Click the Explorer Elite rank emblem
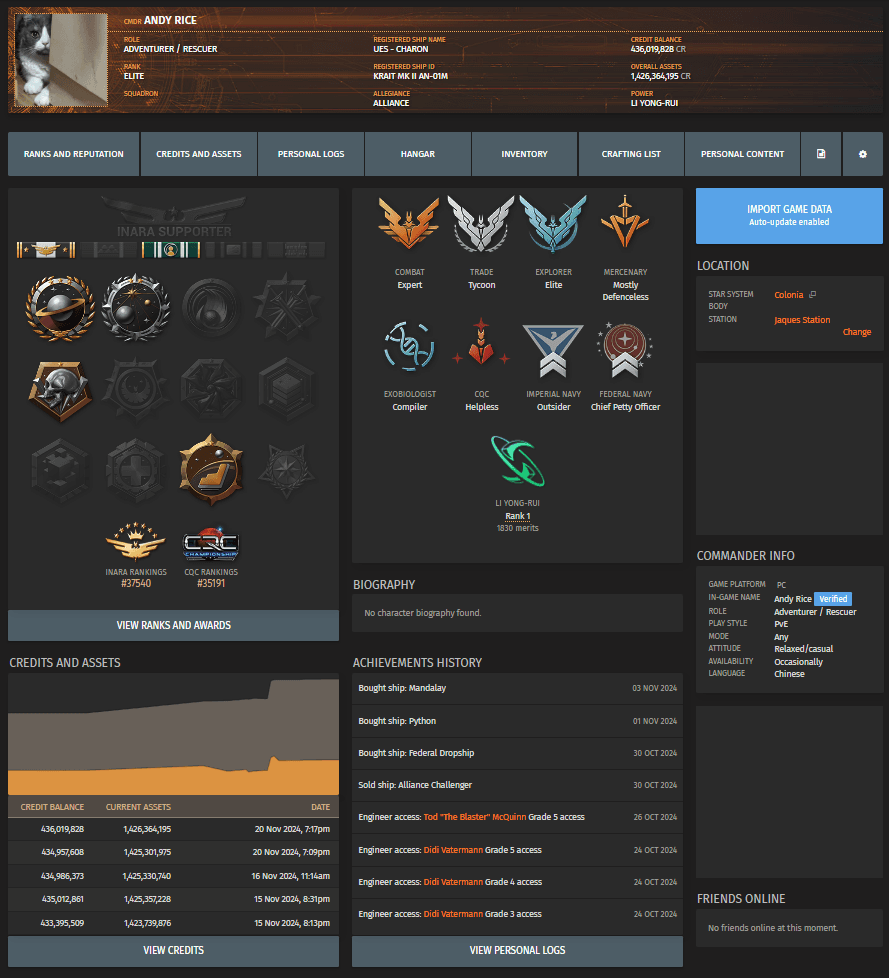The height and width of the screenshot is (978, 889). (x=553, y=224)
